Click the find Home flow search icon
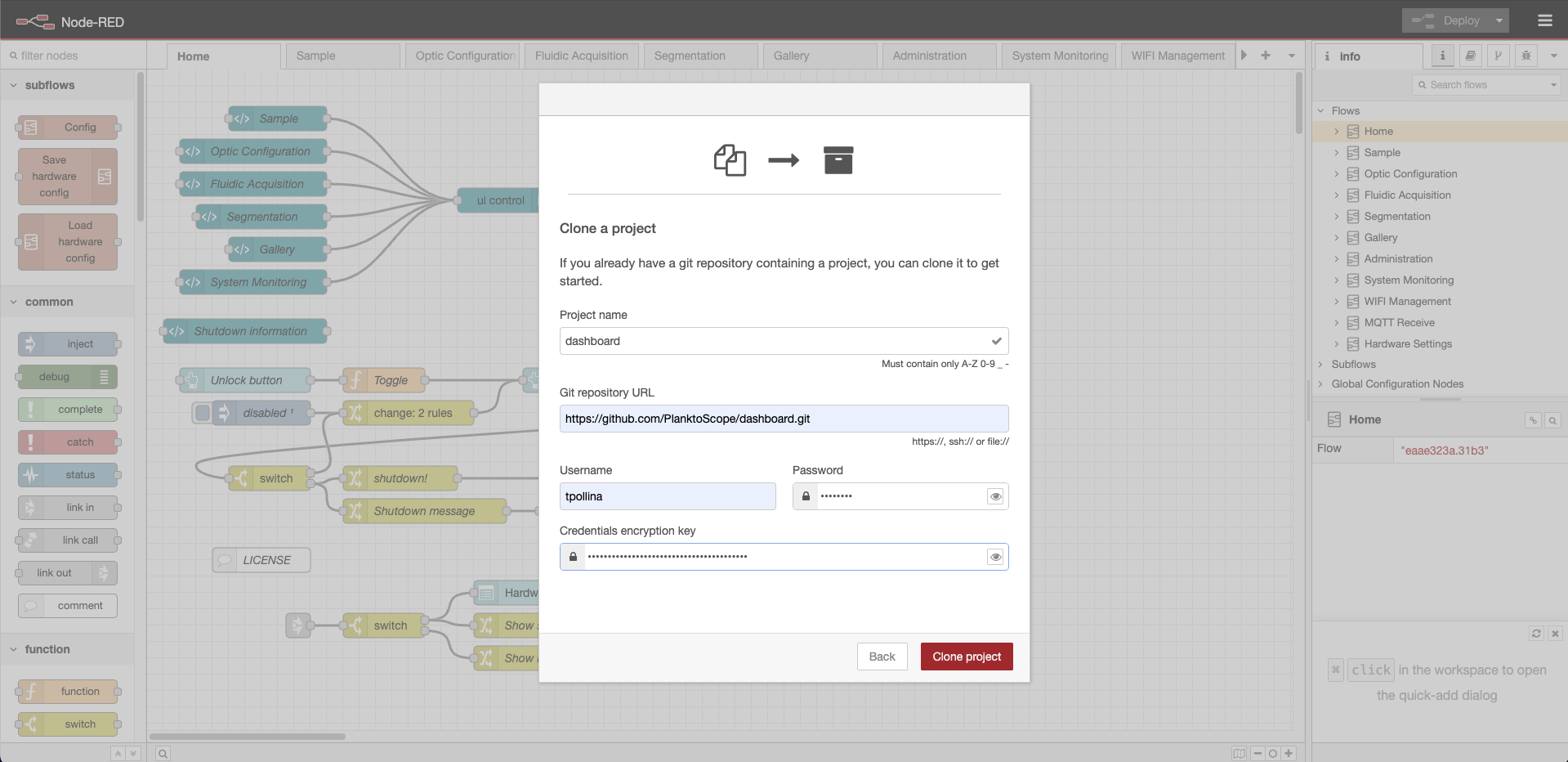The width and height of the screenshot is (1568, 762). click(1552, 420)
